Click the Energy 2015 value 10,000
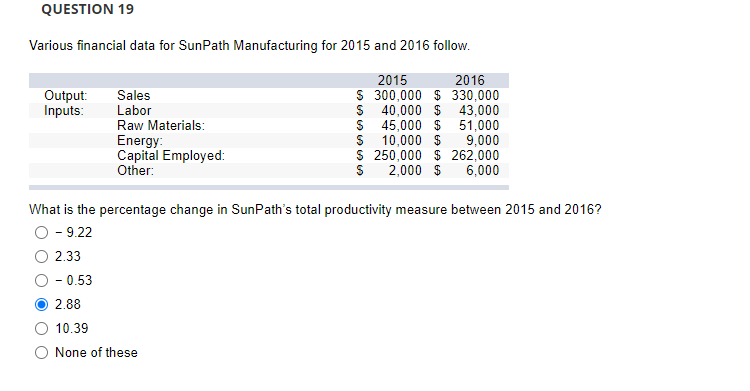The width and height of the screenshot is (750, 391). pos(401,140)
